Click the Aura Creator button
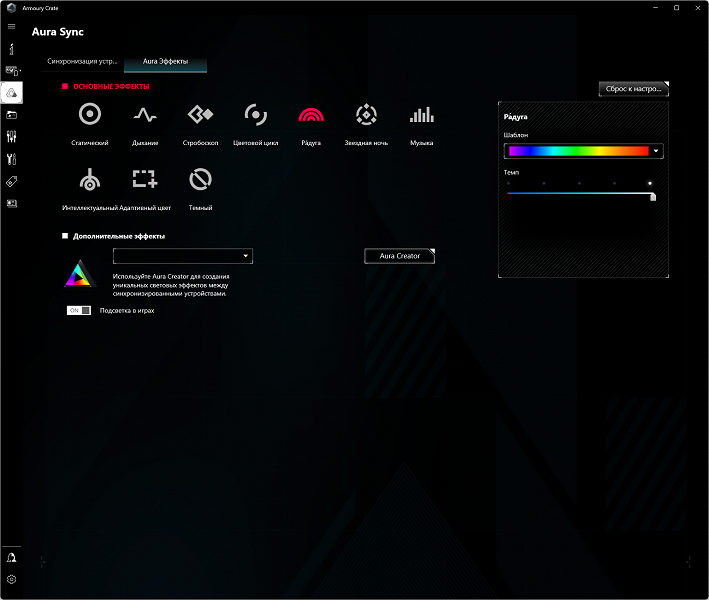 [399, 256]
